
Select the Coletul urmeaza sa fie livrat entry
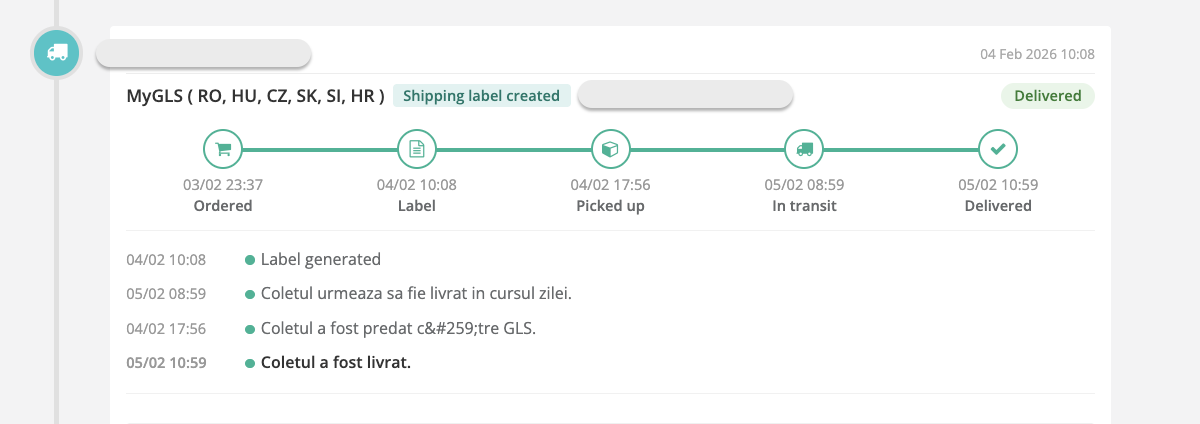coord(415,294)
